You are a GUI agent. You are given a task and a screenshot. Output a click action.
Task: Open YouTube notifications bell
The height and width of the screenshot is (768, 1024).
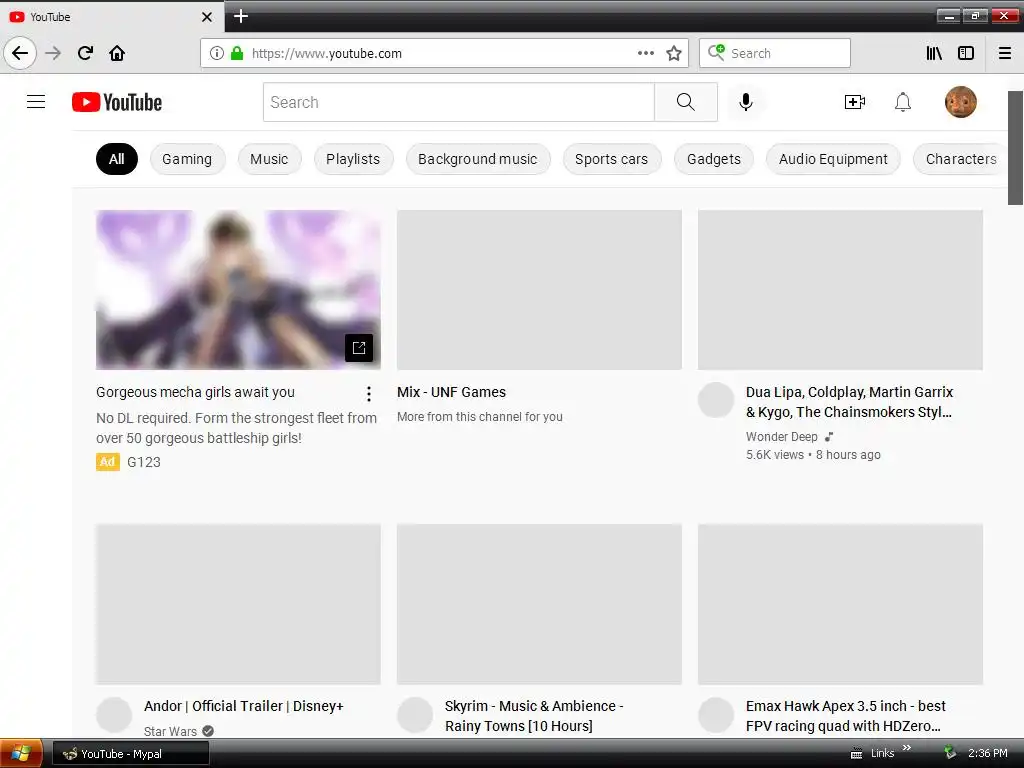coord(903,102)
